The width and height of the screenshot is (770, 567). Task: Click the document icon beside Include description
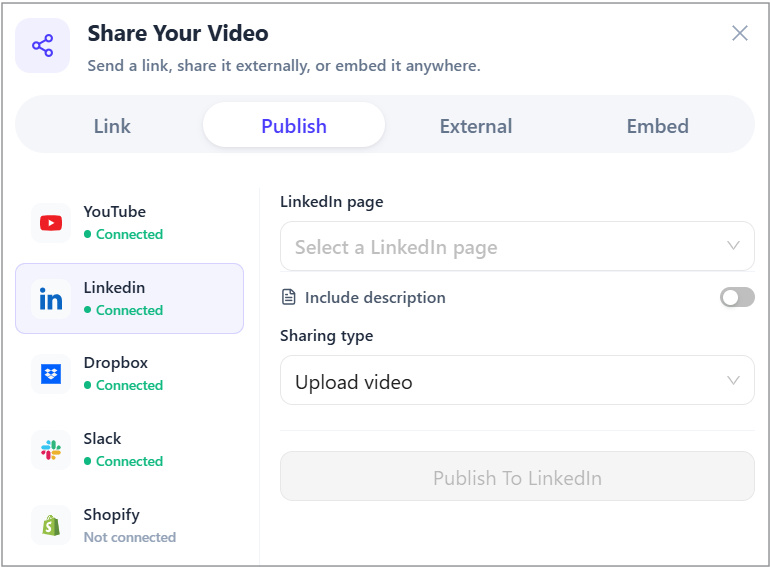click(289, 297)
